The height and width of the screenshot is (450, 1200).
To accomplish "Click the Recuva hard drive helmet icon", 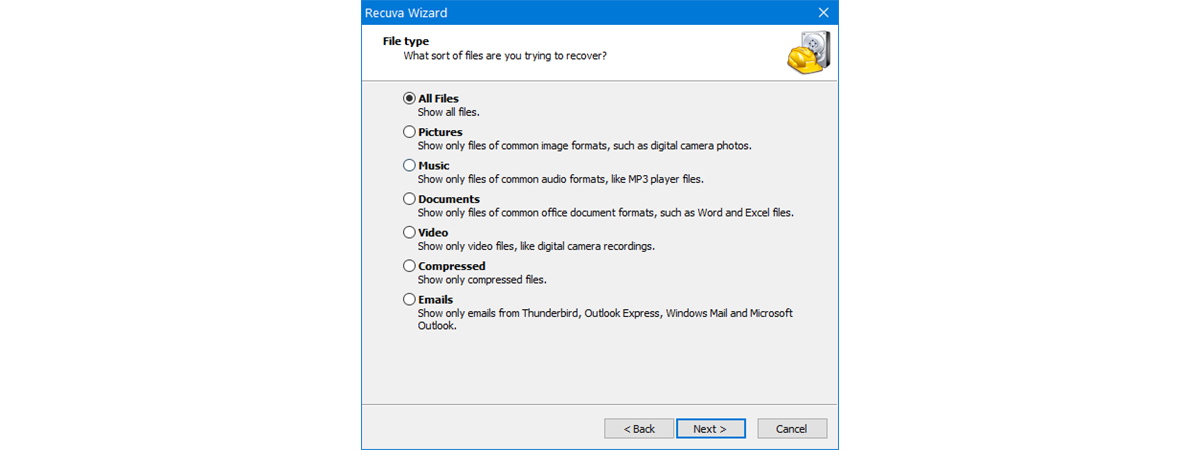I will pos(808,53).
